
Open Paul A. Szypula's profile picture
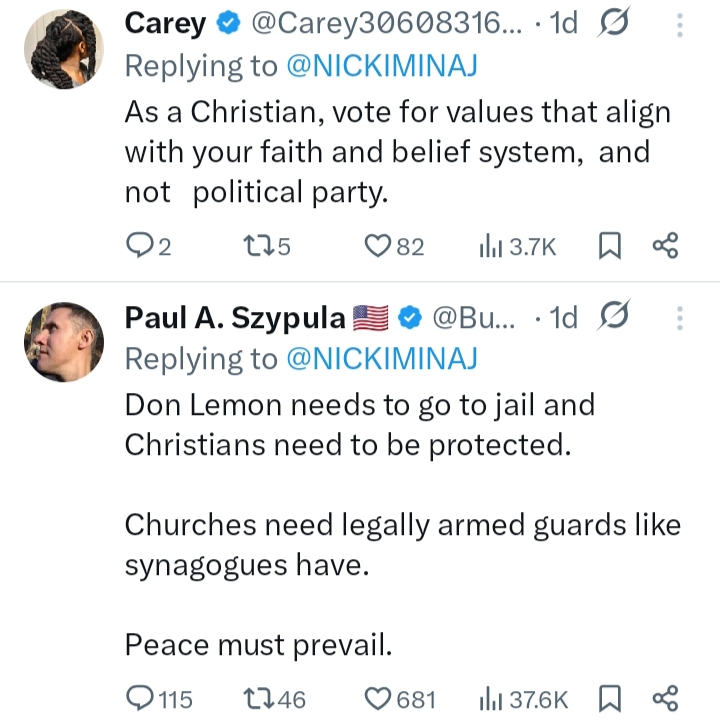[64, 342]
